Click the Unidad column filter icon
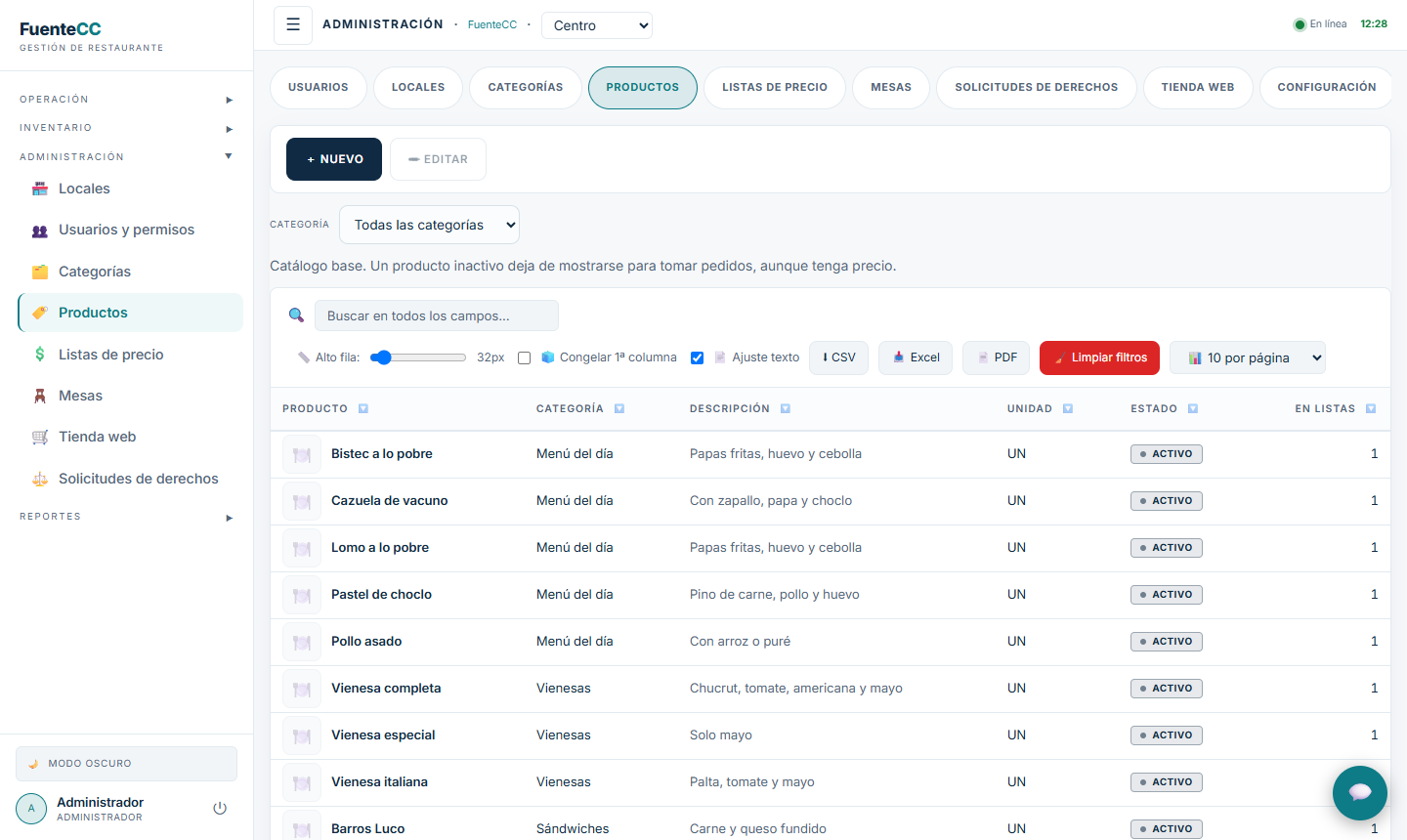This screenshot has width=1407, height=840. [x=1068, y=409]
